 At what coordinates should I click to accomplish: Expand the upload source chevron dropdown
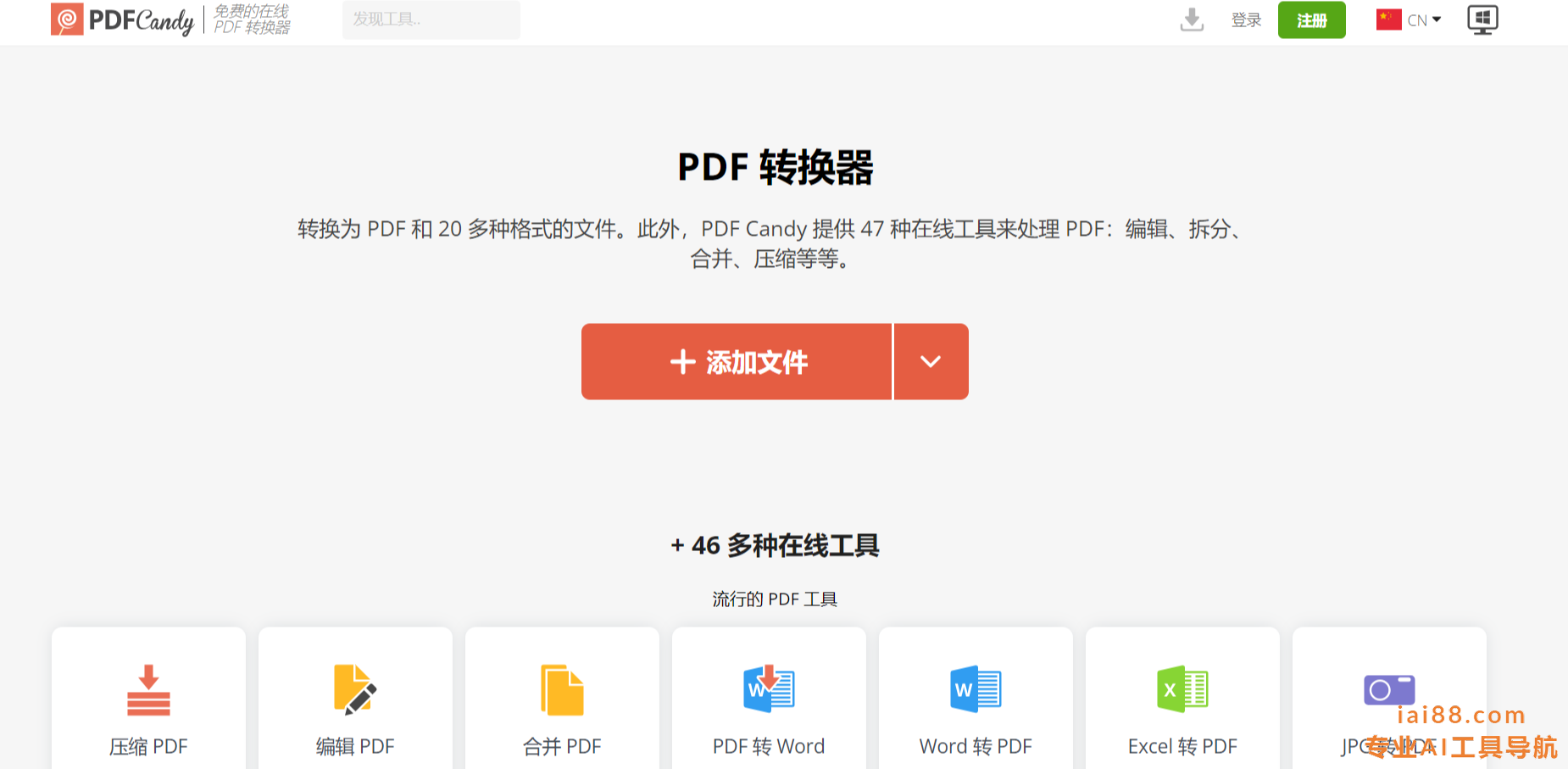[x=931, y=361]
